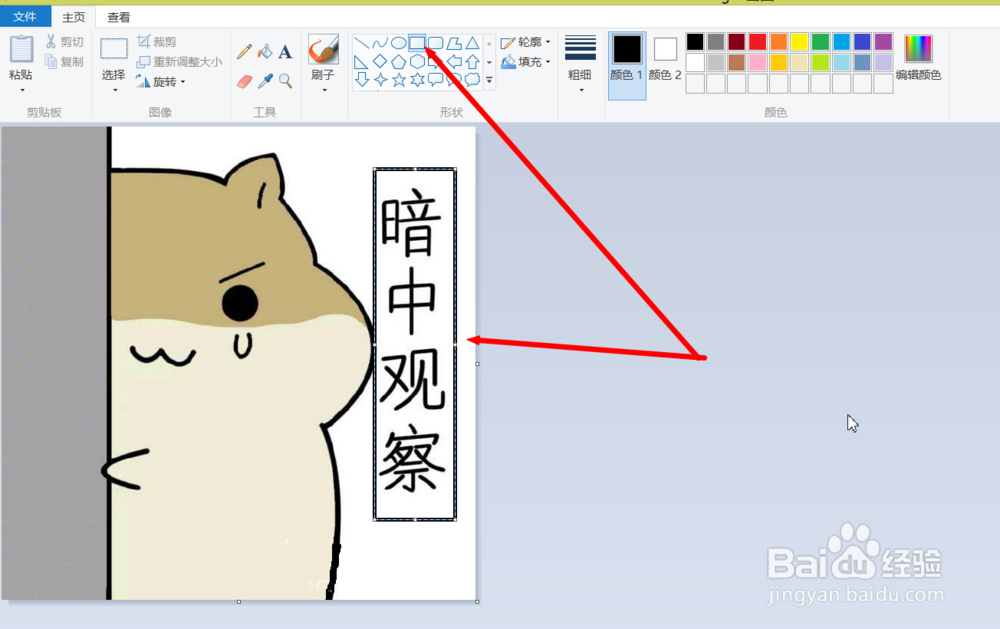Open the Outline (轮廓) dropdown
The image size is (1000, 629).
pos(526,42)
